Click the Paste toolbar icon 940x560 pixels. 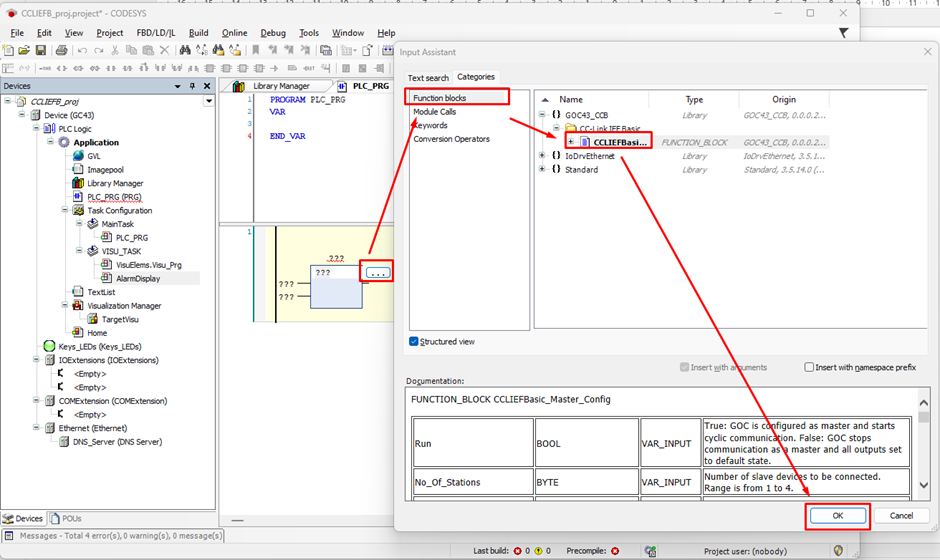pos(147,50)
